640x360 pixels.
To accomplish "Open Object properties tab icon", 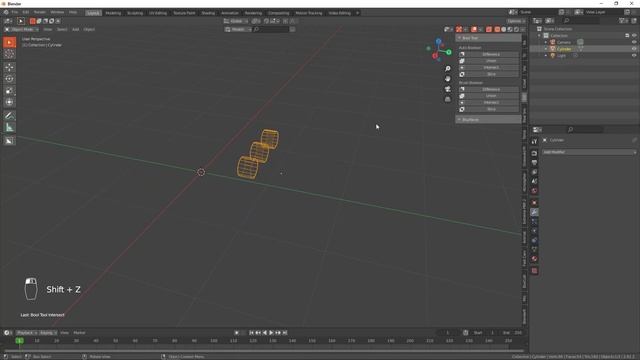I will click(x=534, y=202).
